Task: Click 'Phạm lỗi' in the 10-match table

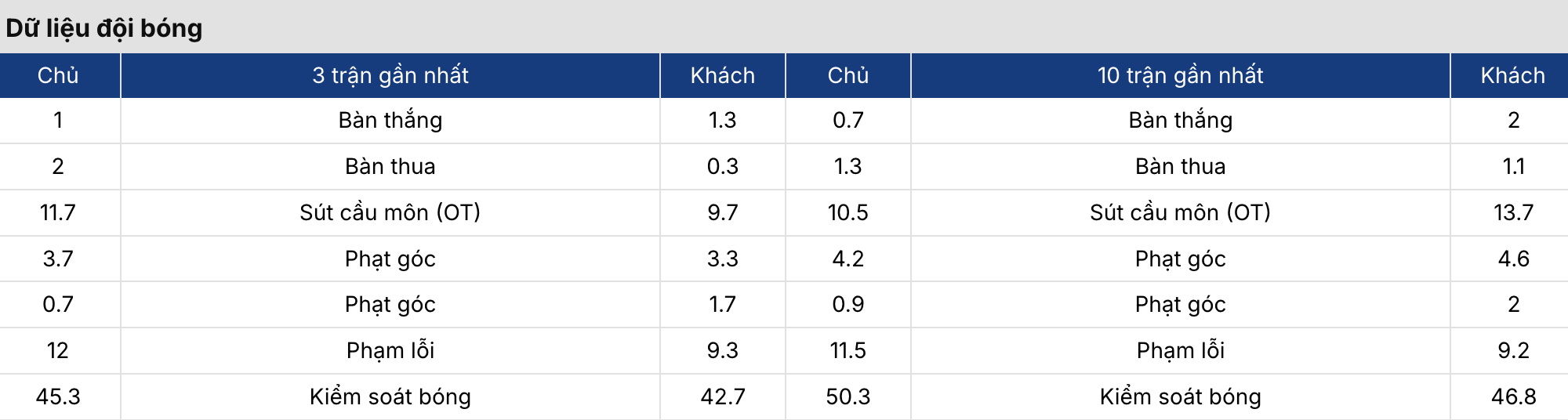Action: (1180, 350)
